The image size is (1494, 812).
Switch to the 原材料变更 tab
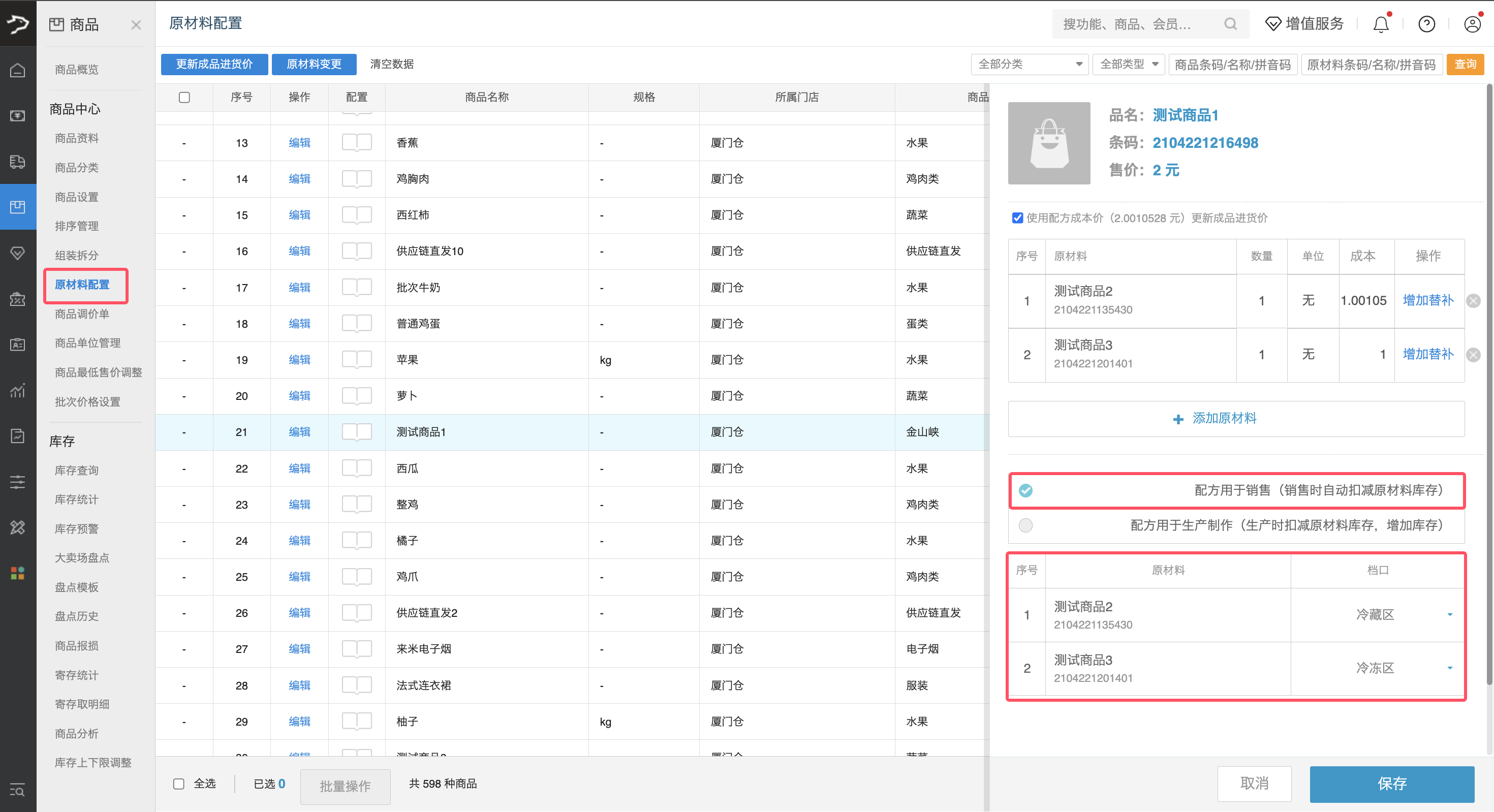pyautogui.click(x=314, y=64)
